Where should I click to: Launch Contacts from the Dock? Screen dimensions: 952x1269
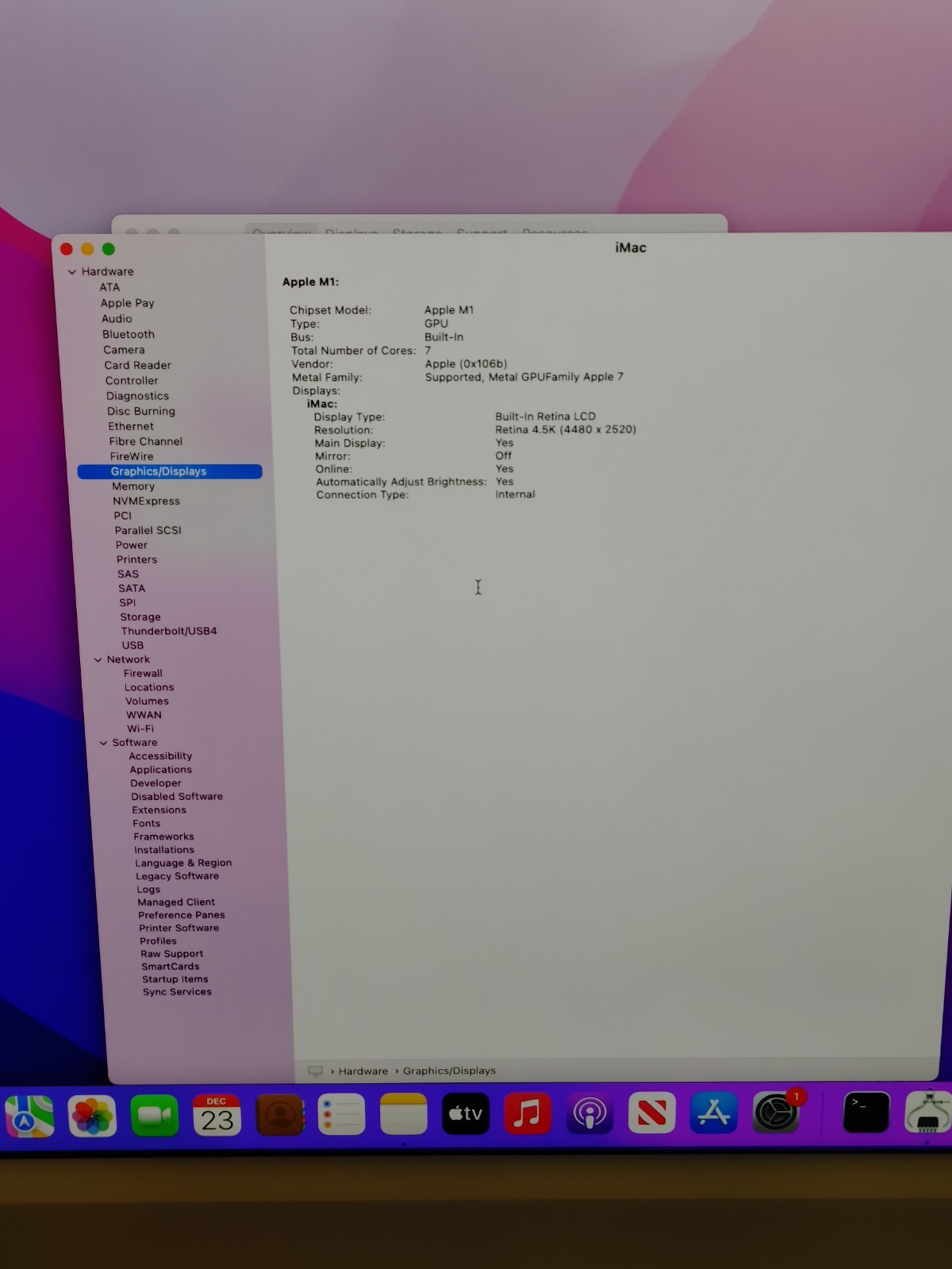[x=279, y=1114]
